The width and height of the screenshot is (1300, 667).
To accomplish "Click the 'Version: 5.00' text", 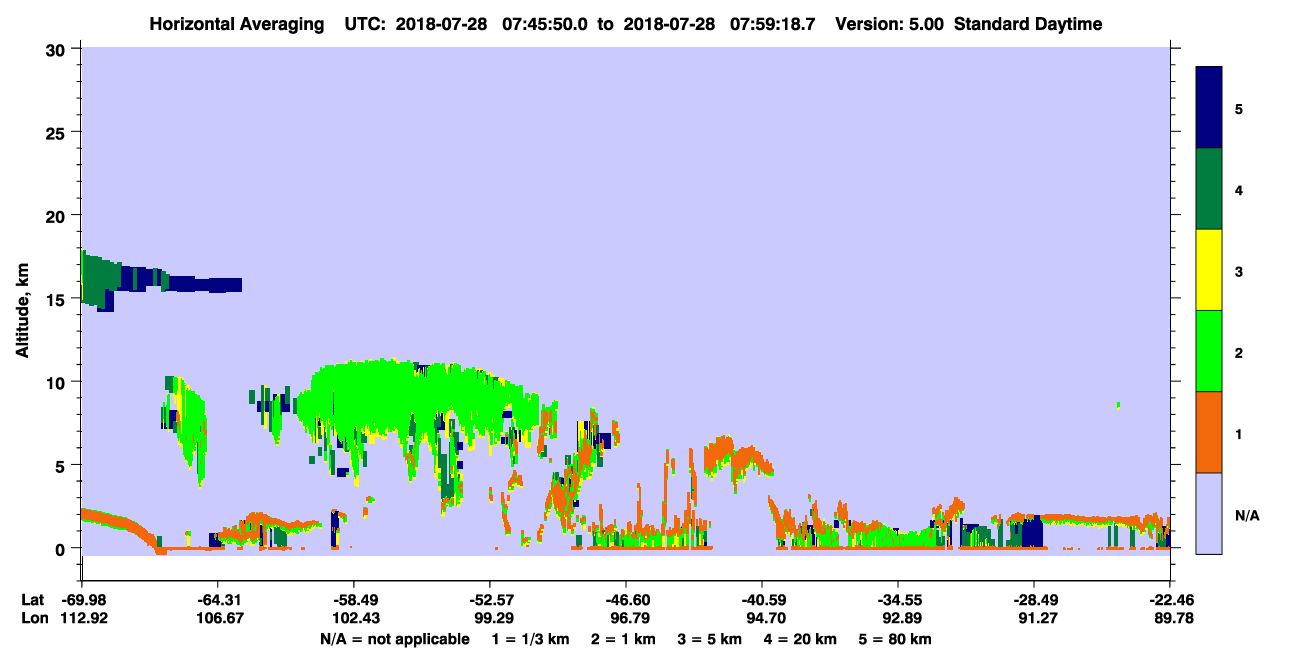I will pyautogui.click(x=889, y=24).
